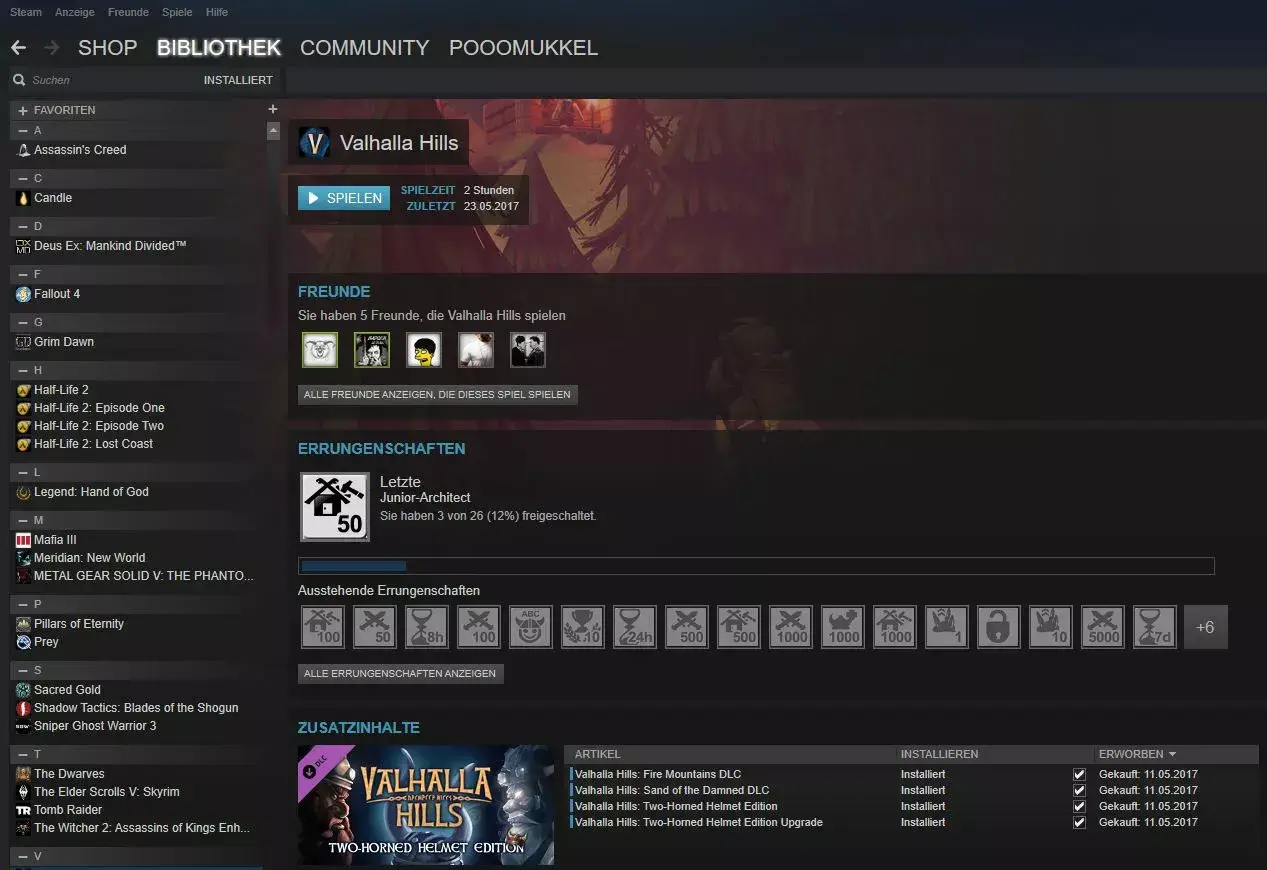The image size is (1267, 870).
Task: Sort DLC list by ARTIKEL column header
Action: point(597,754)
